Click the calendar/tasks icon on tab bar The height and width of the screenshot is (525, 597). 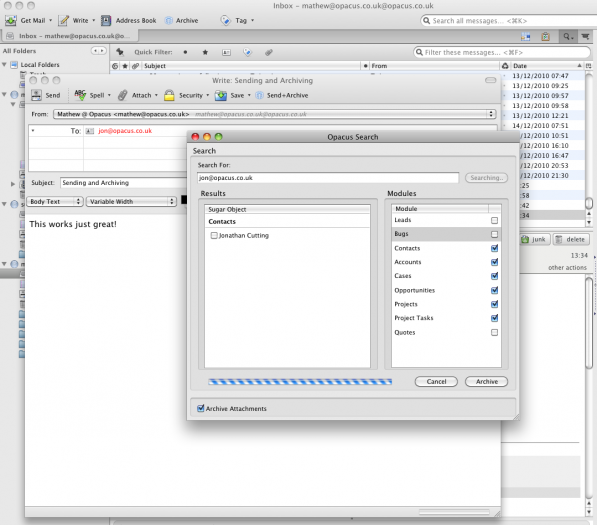546,37
